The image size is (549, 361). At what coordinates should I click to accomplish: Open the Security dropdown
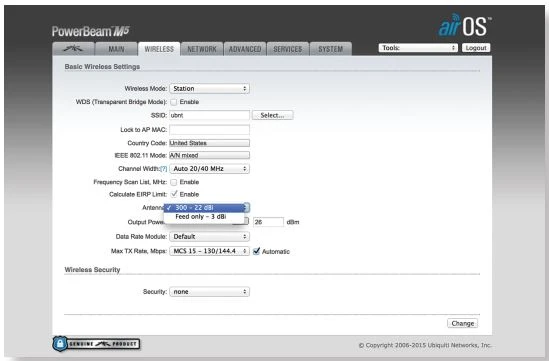209,292
